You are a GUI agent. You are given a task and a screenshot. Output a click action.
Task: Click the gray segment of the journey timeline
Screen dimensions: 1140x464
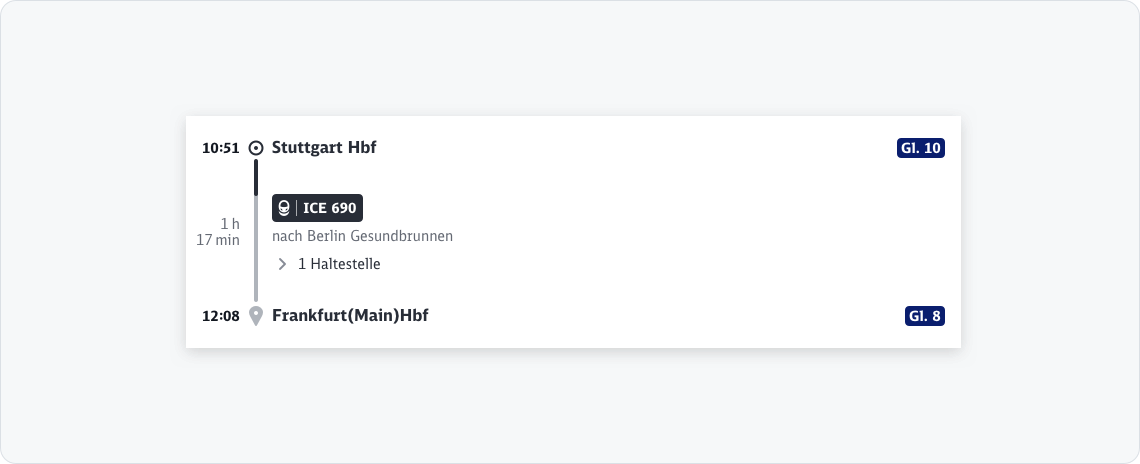point(256,250)
